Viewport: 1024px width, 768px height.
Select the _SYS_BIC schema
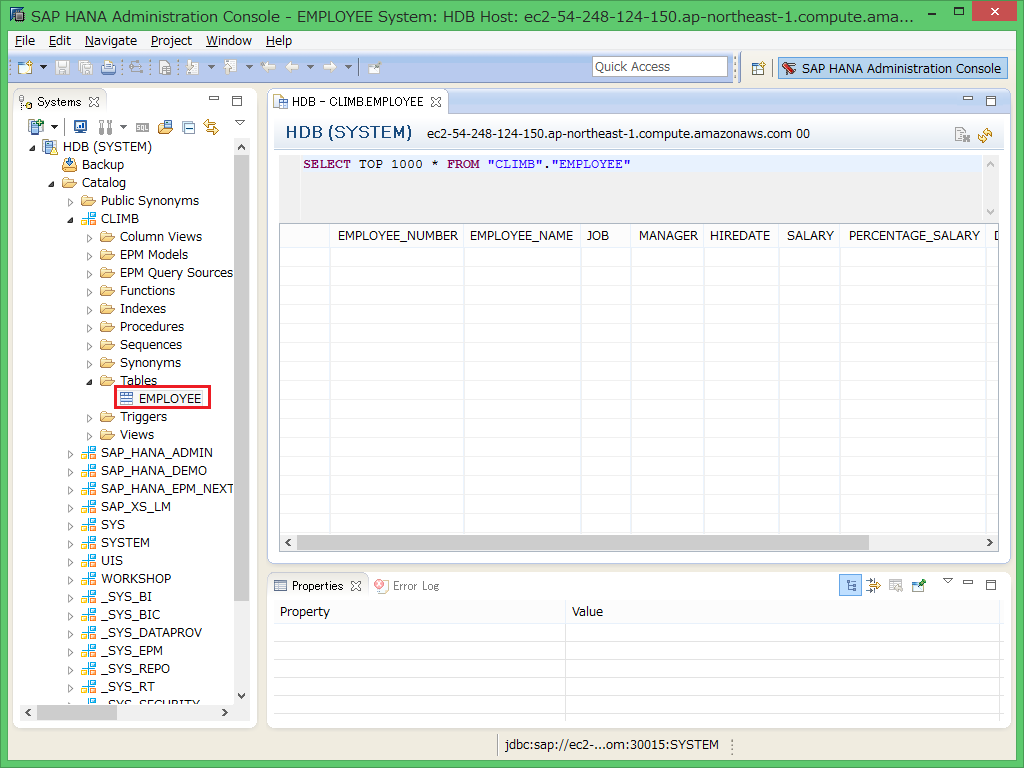(x=131, y=615)
